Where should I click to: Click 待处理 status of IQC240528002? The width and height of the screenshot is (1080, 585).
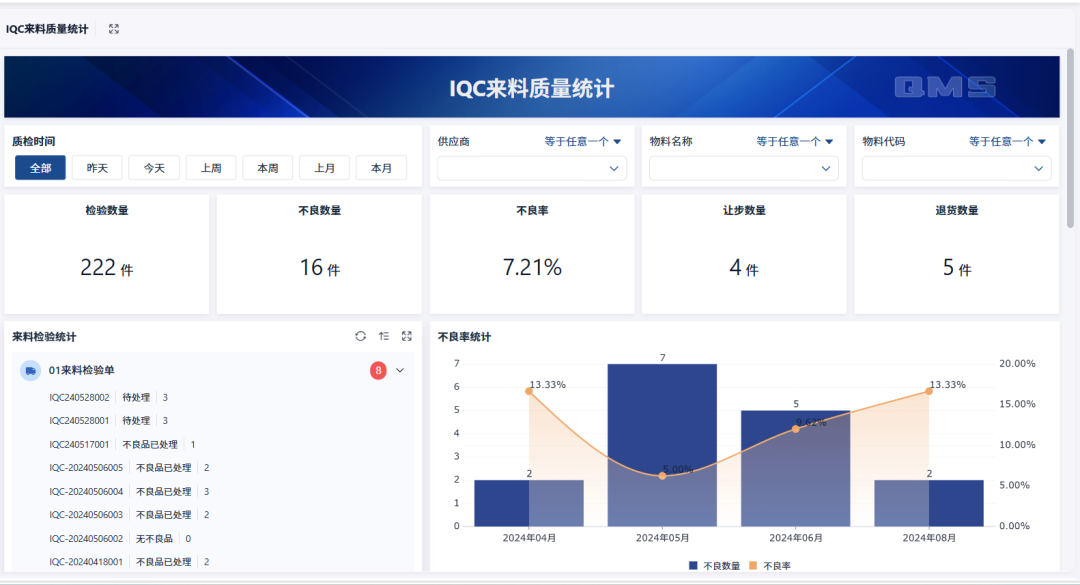tap(136, 398)
